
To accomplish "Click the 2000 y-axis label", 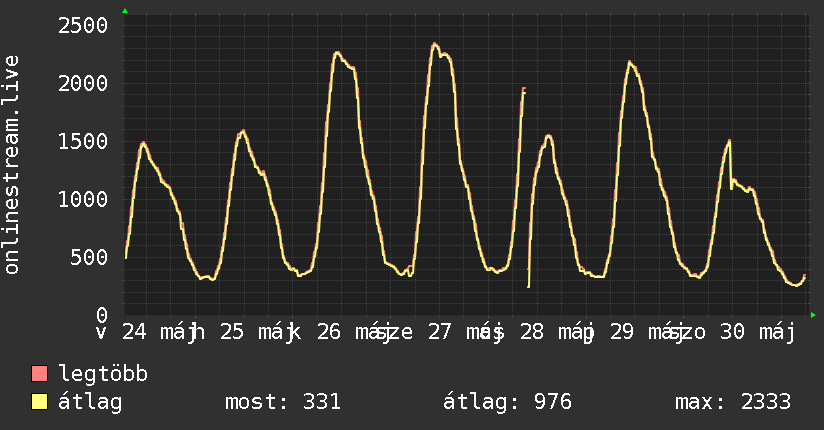I will [83, 83].
